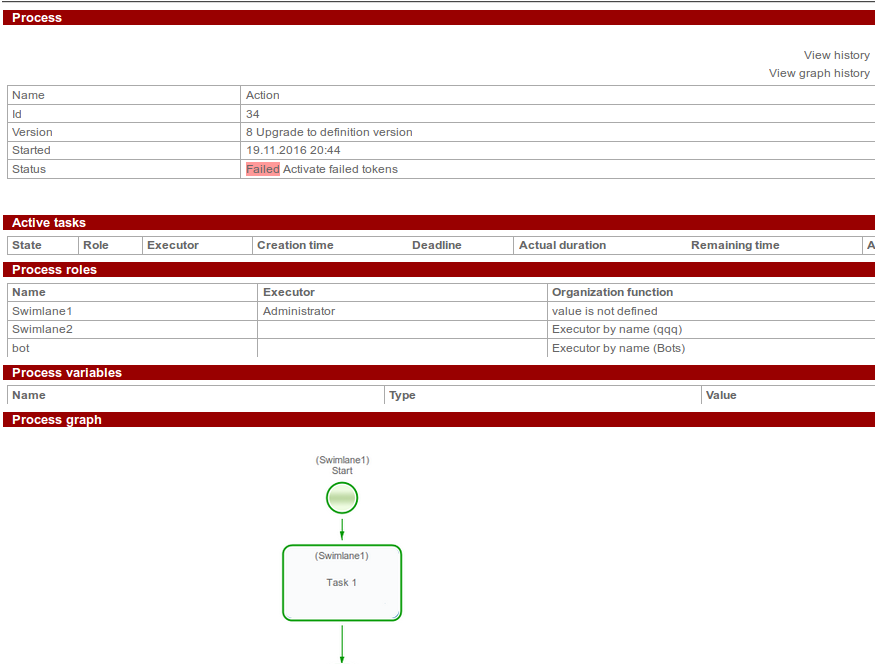This screenshot has width=875, height=664.
Task: Collapse the Process roles section header
Action: click(x=54, y=270)
